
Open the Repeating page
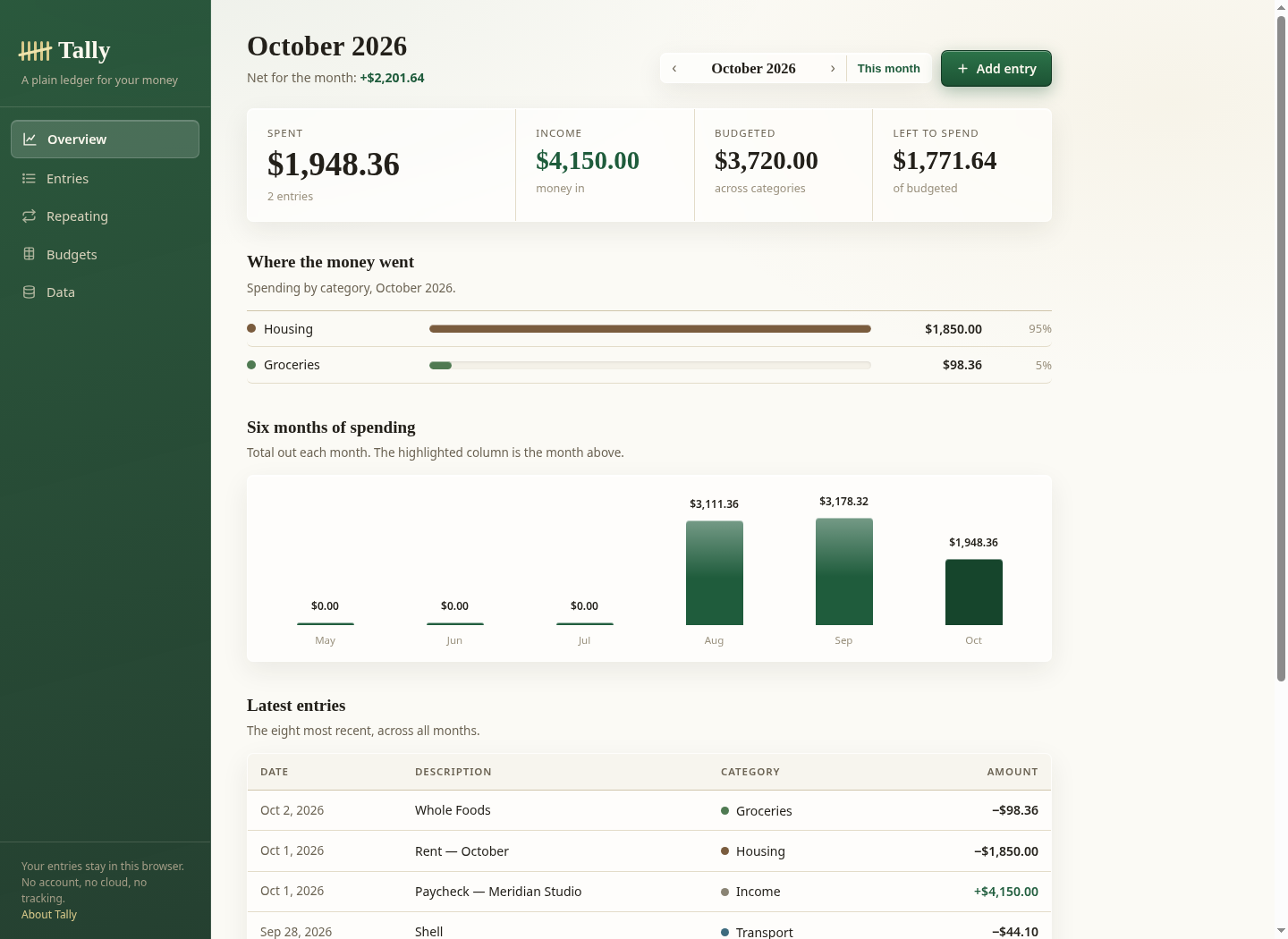click(105, 216)
